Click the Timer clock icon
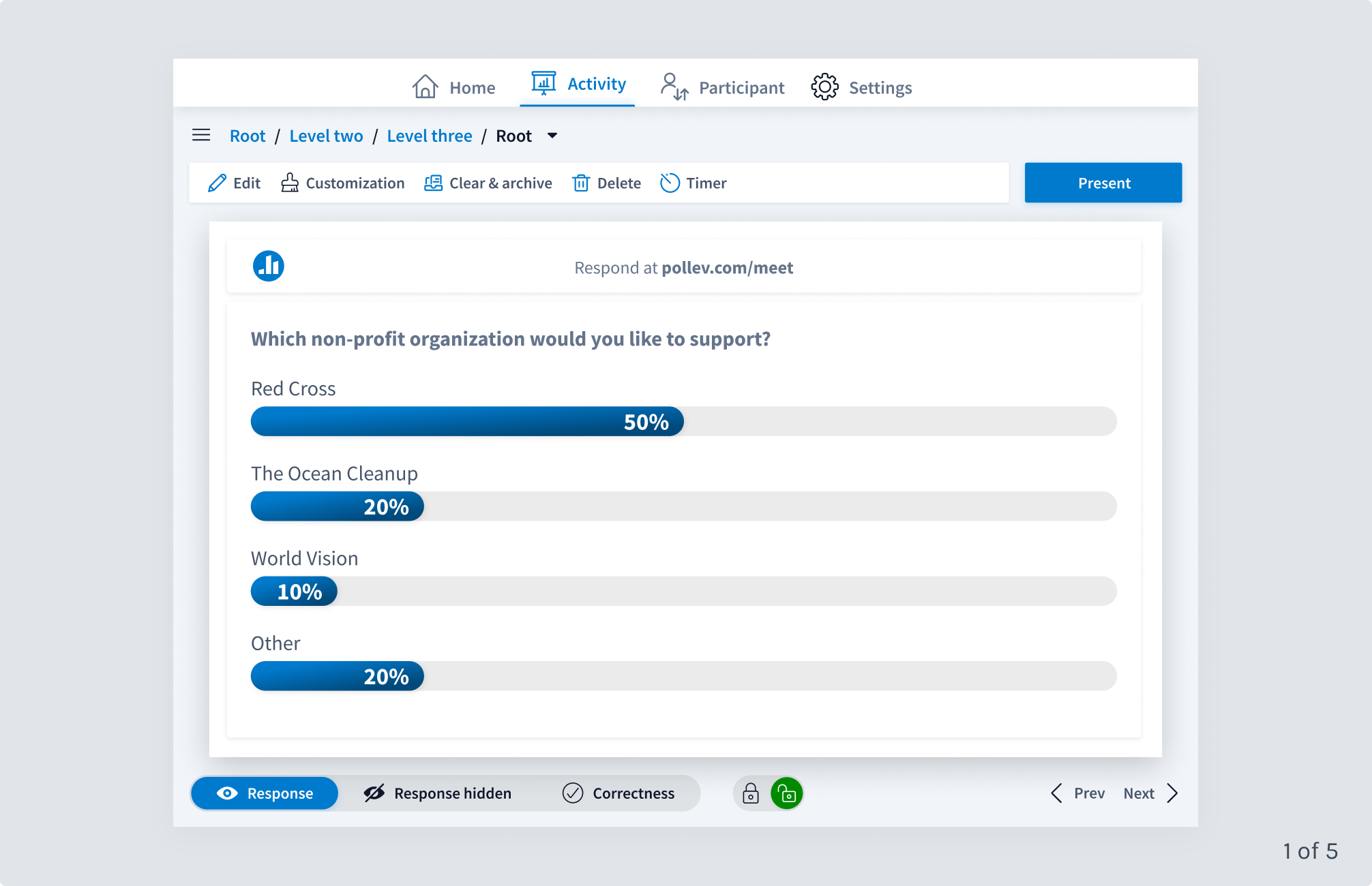 pos(670,183)
